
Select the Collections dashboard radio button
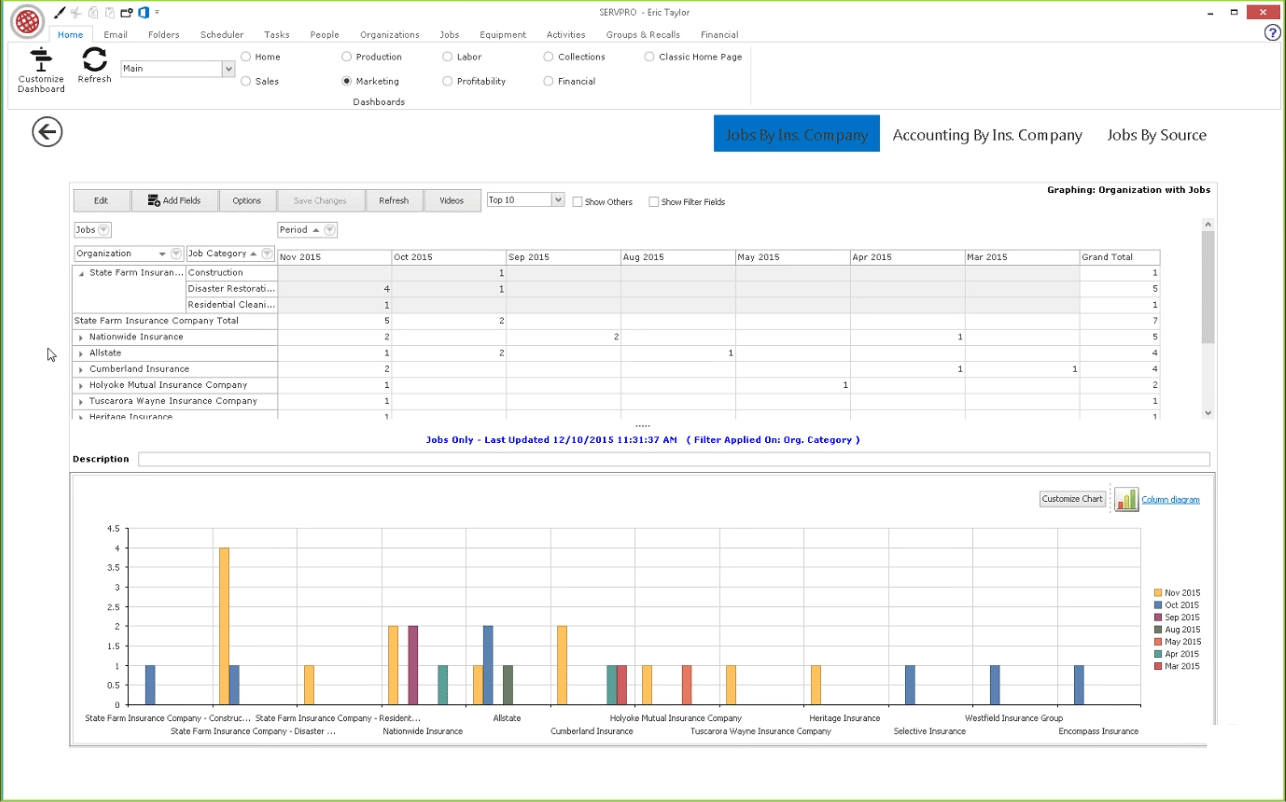[549, 57]
